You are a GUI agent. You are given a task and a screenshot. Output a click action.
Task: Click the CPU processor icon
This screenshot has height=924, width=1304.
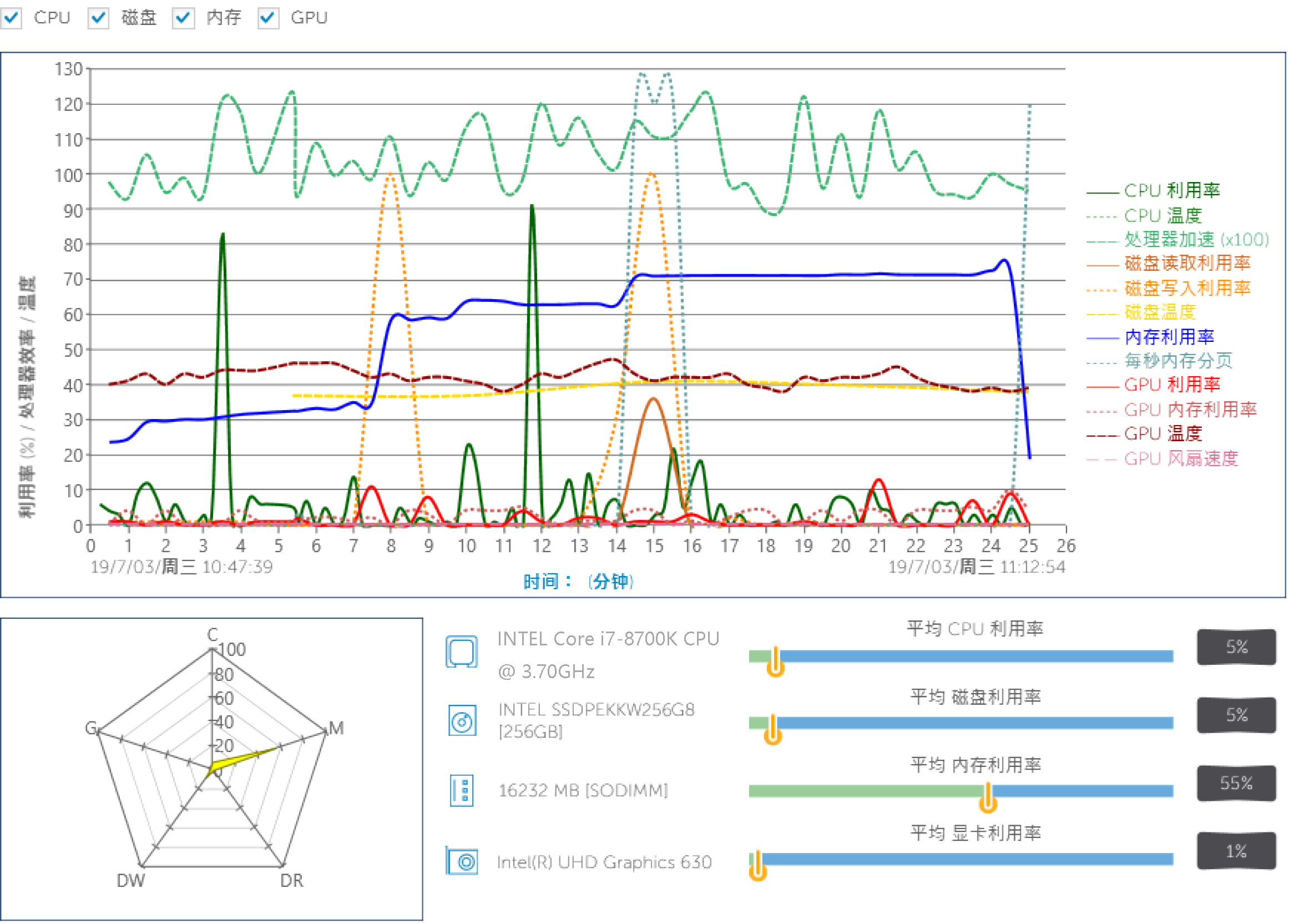click(x=462, y=652)
